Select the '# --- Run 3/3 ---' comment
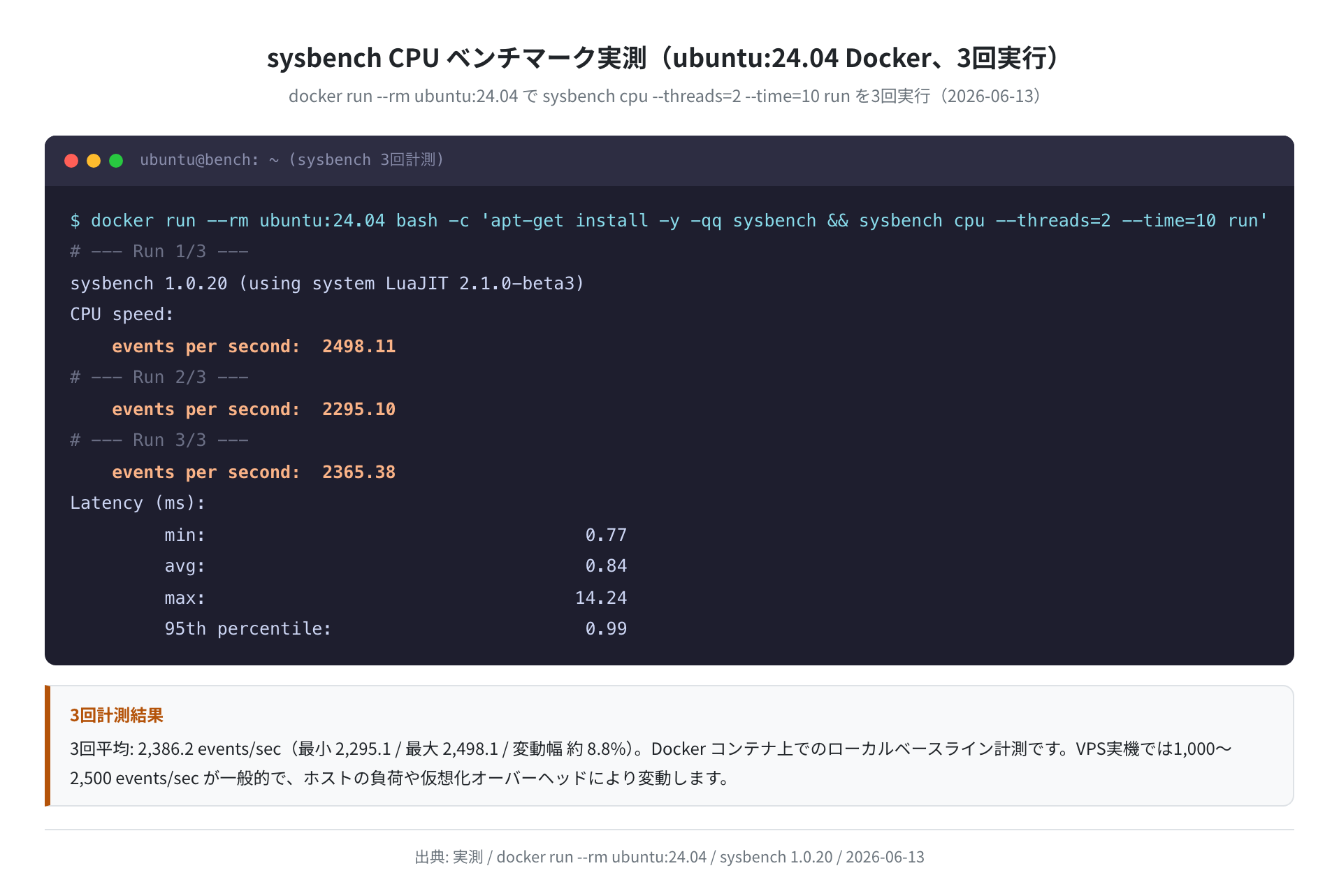This screenshot has width=1339, height=896. (x=159, y=440)
